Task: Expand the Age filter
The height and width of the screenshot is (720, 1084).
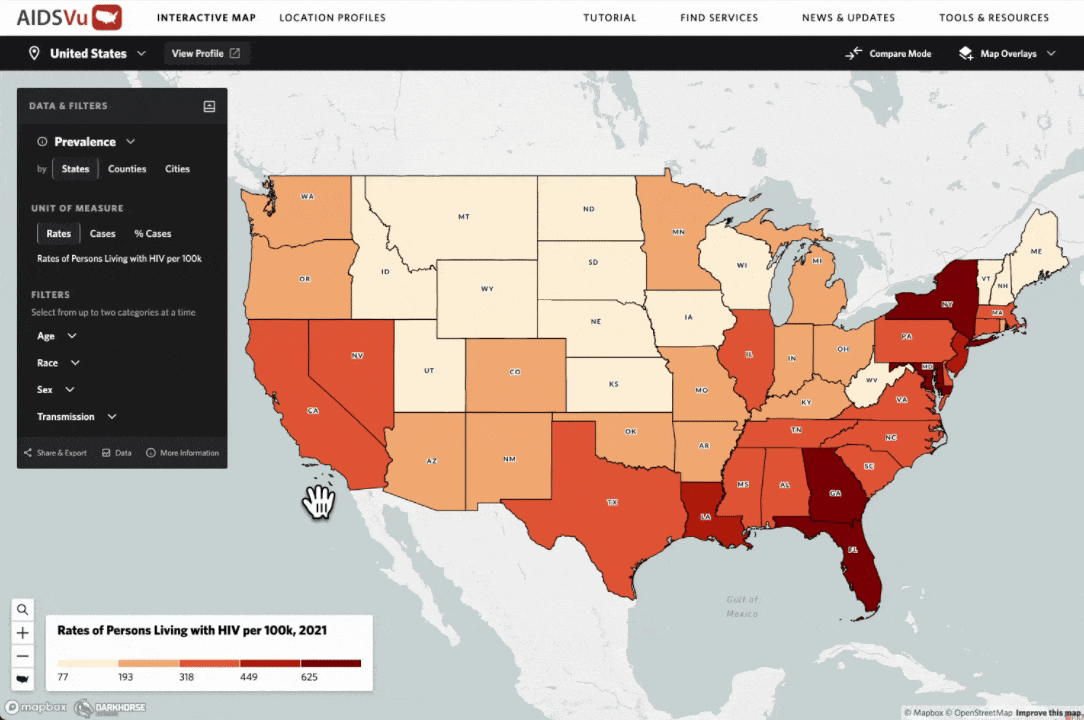Action: point(57,336)
